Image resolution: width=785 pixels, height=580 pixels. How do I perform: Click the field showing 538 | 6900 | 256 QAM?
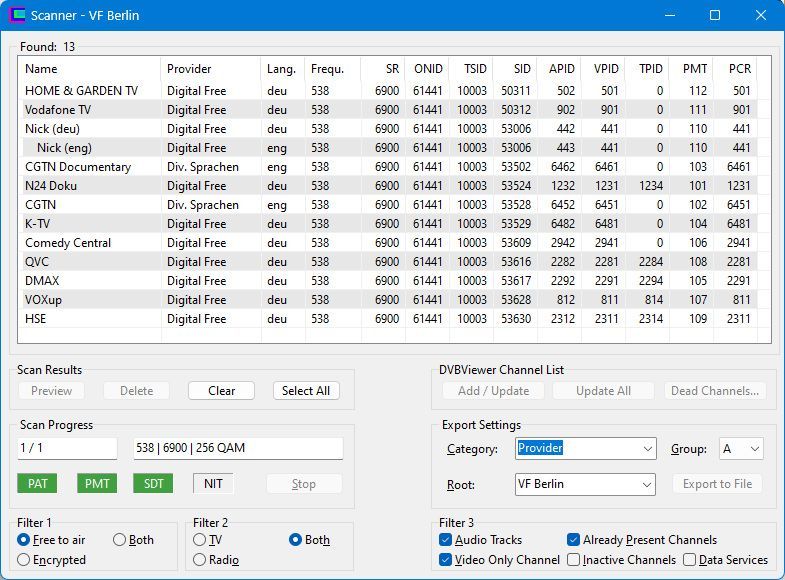click(238, 448)
